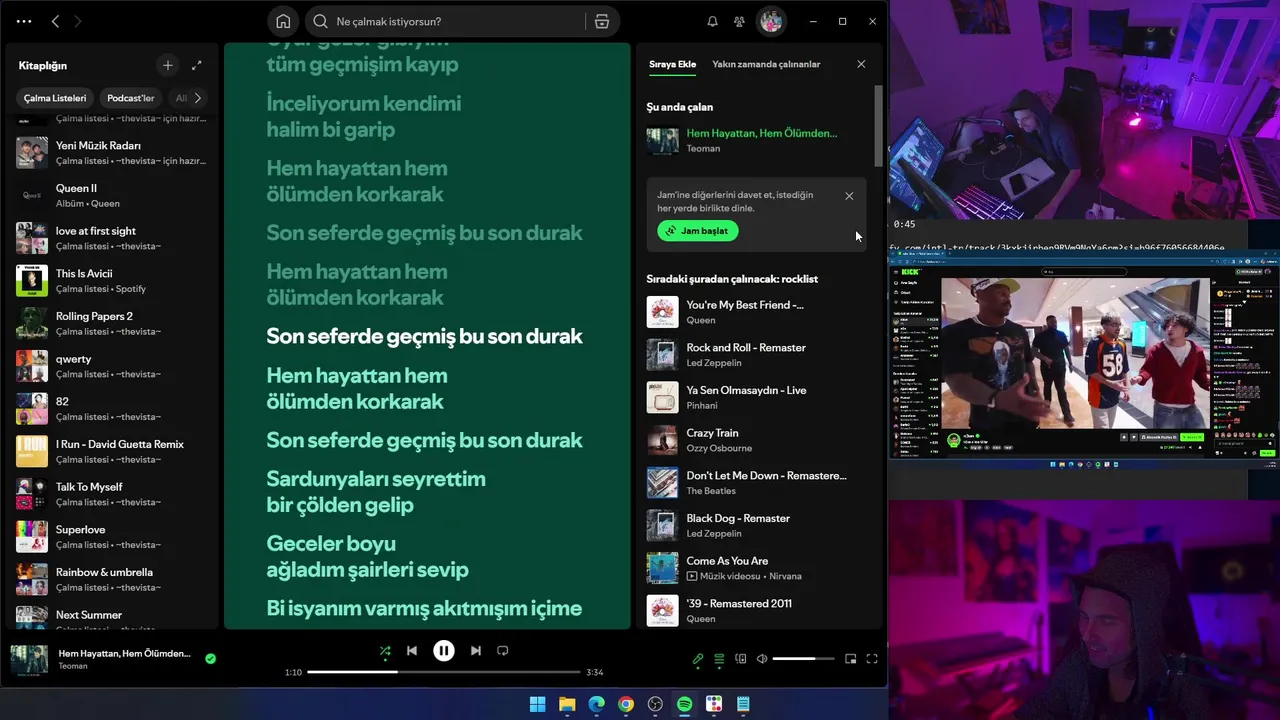Open This Is Avicii playlist
Screen dimensions: 1280x720
110,281
